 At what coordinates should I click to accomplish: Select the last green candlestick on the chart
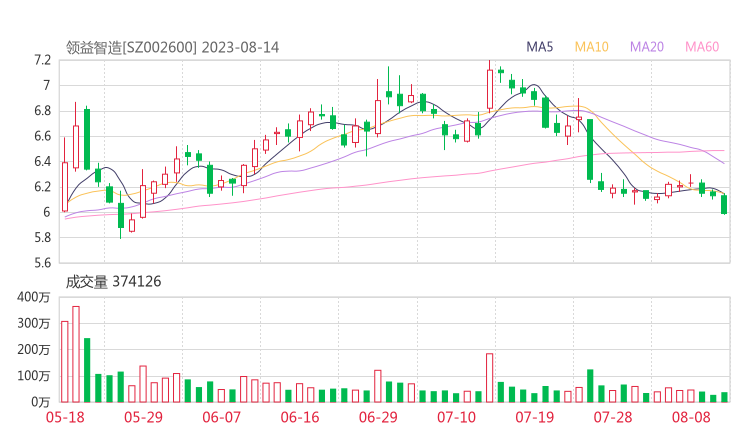click(724, 204)
